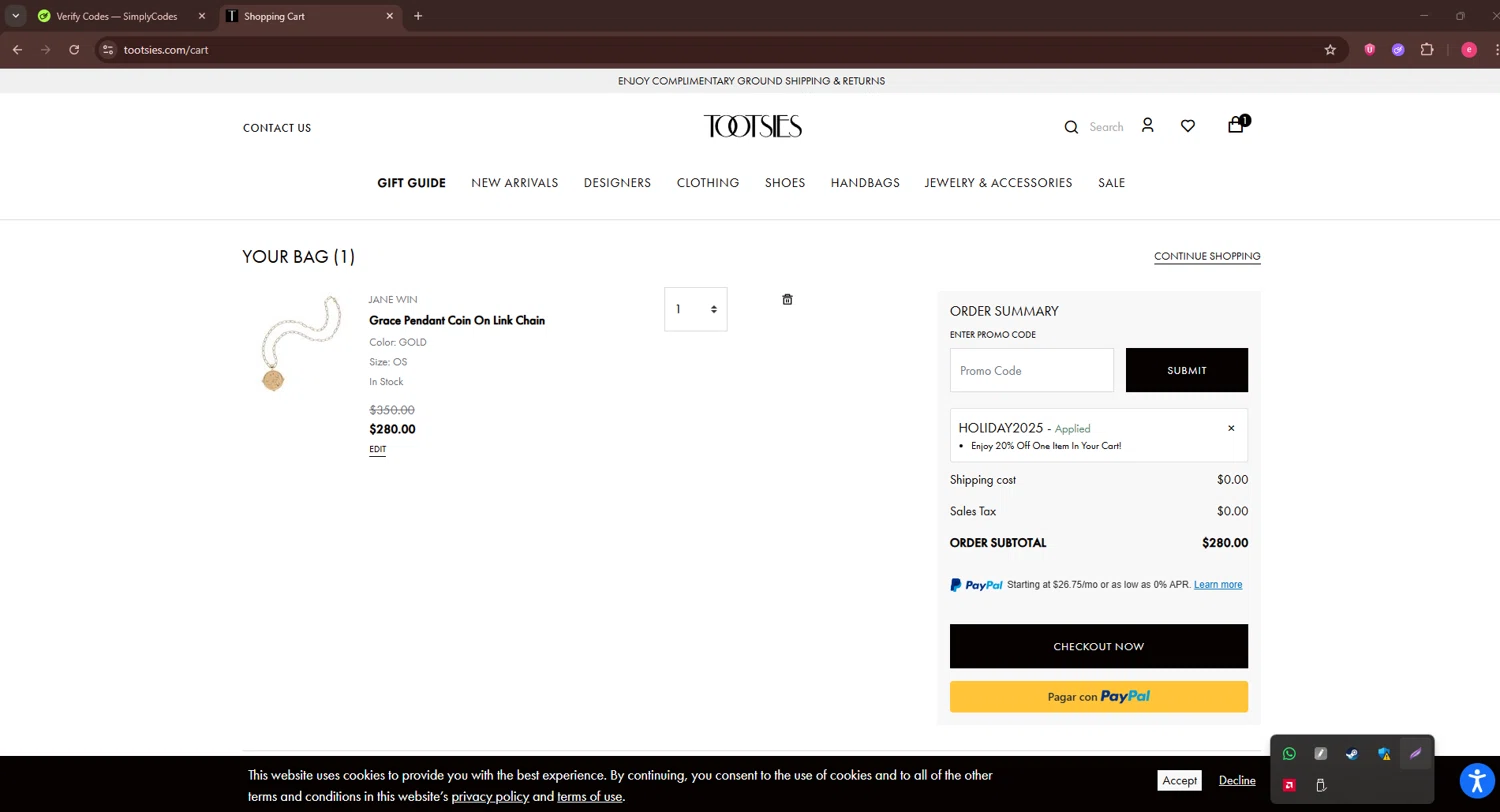
Task: Click the Search text field
Action: pyautogui.click(x=1106, y=127)
